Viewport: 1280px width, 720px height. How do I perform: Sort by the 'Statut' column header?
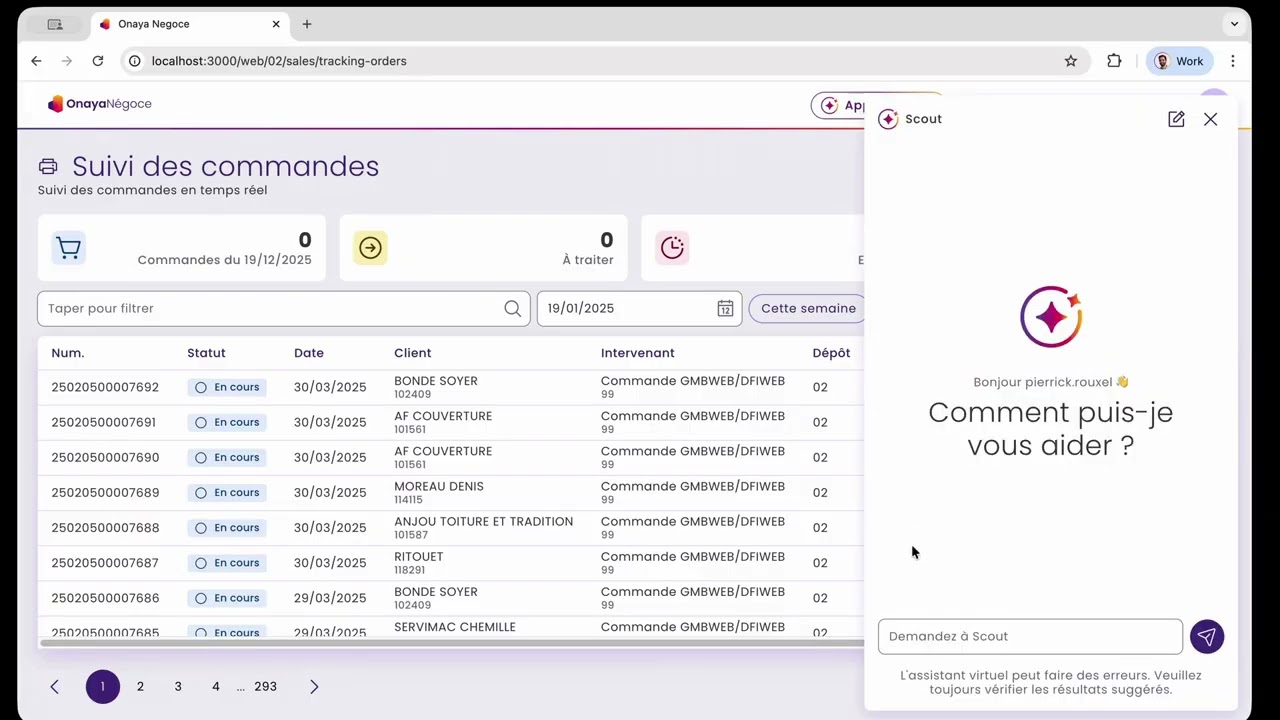[x=206, y=353]
